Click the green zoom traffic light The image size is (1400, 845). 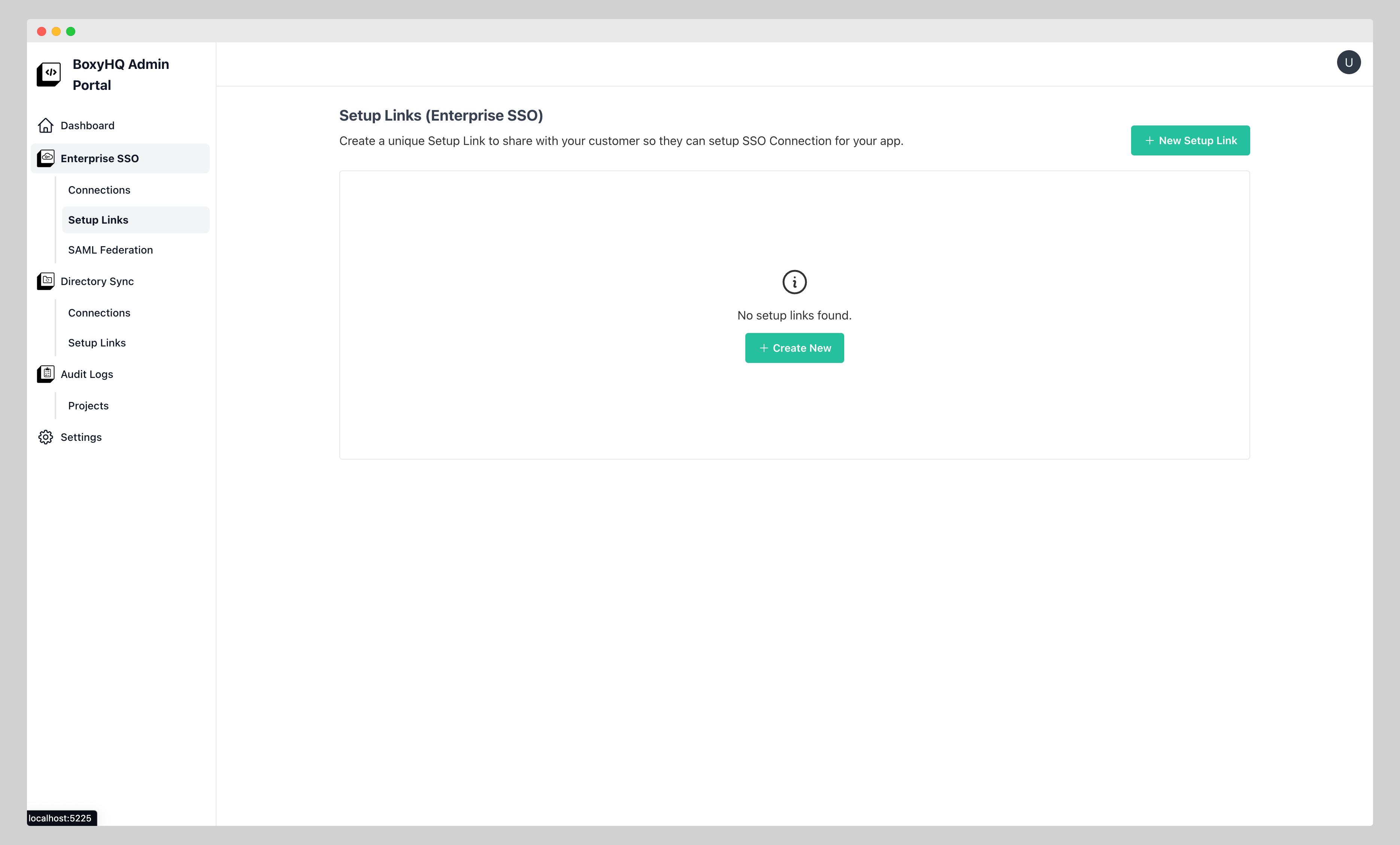(x=70, y=31)
